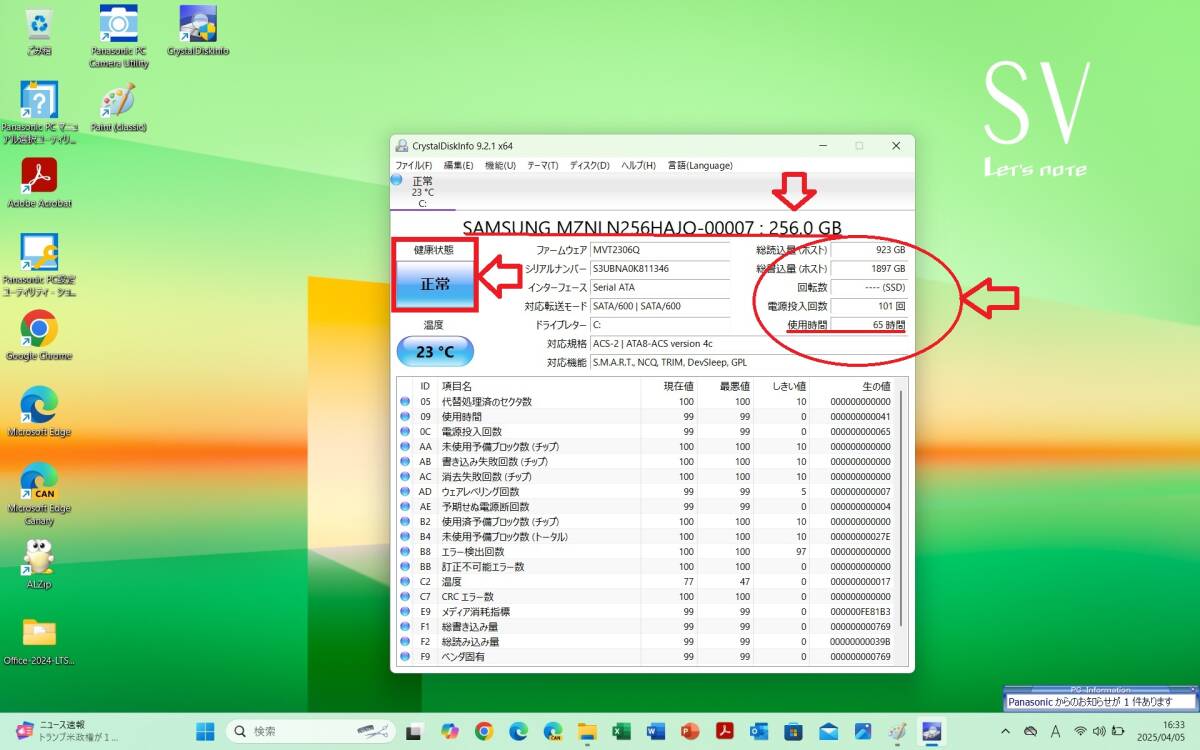Open PowerPoint from the taskbar
The height and width of the screenshot is (750, 1200).
pos(690,731)
